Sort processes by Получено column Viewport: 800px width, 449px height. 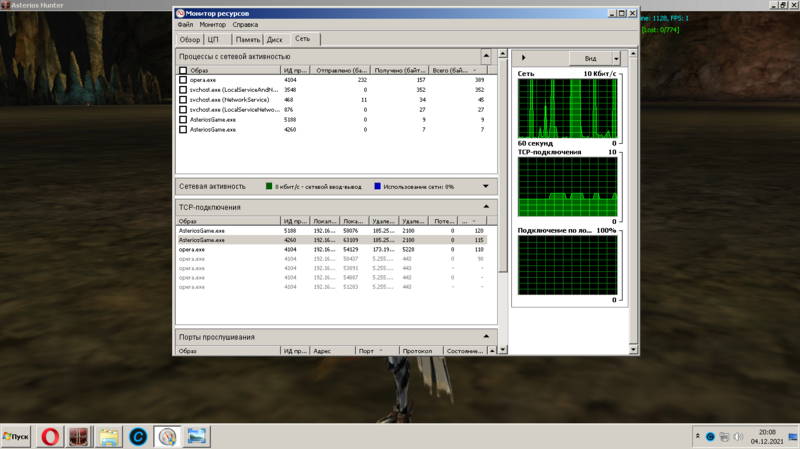click(x=400, y=70)
